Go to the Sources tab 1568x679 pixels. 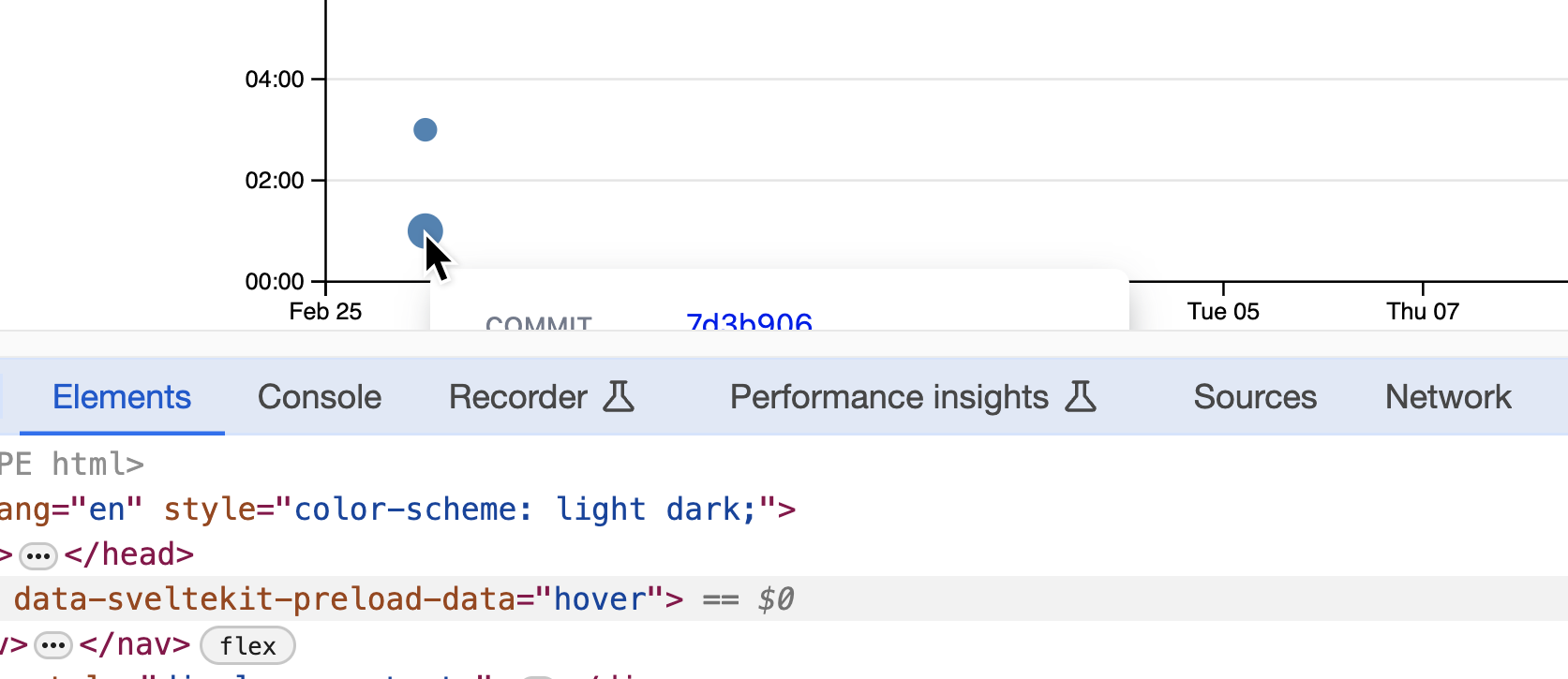pyautogui.click(x=1255, y=397)
